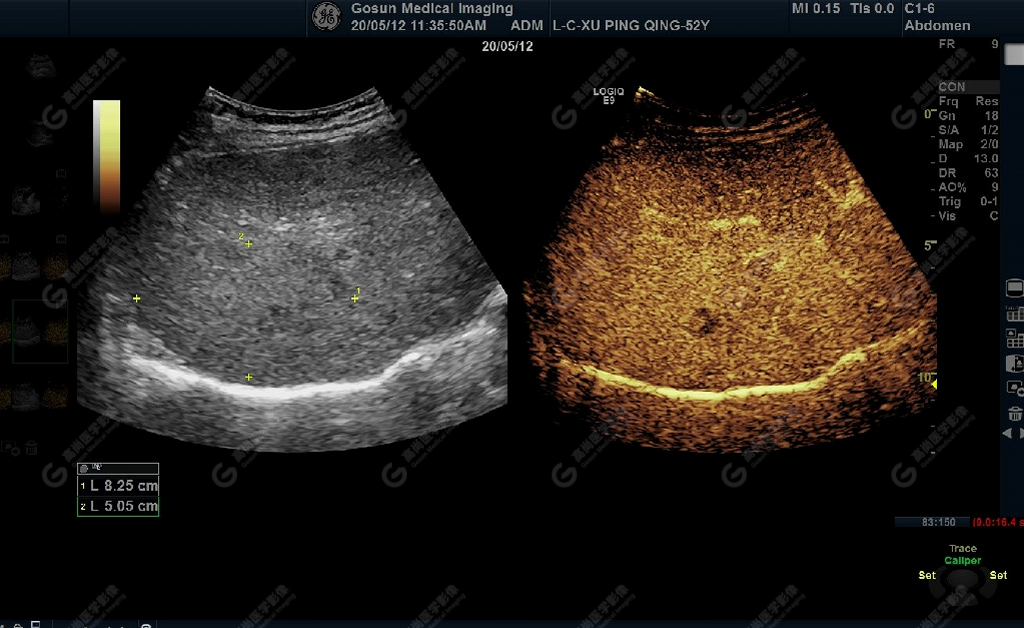Click the DR 63 dynamic range parameter
1024x628 pixels.
(967, 174)
